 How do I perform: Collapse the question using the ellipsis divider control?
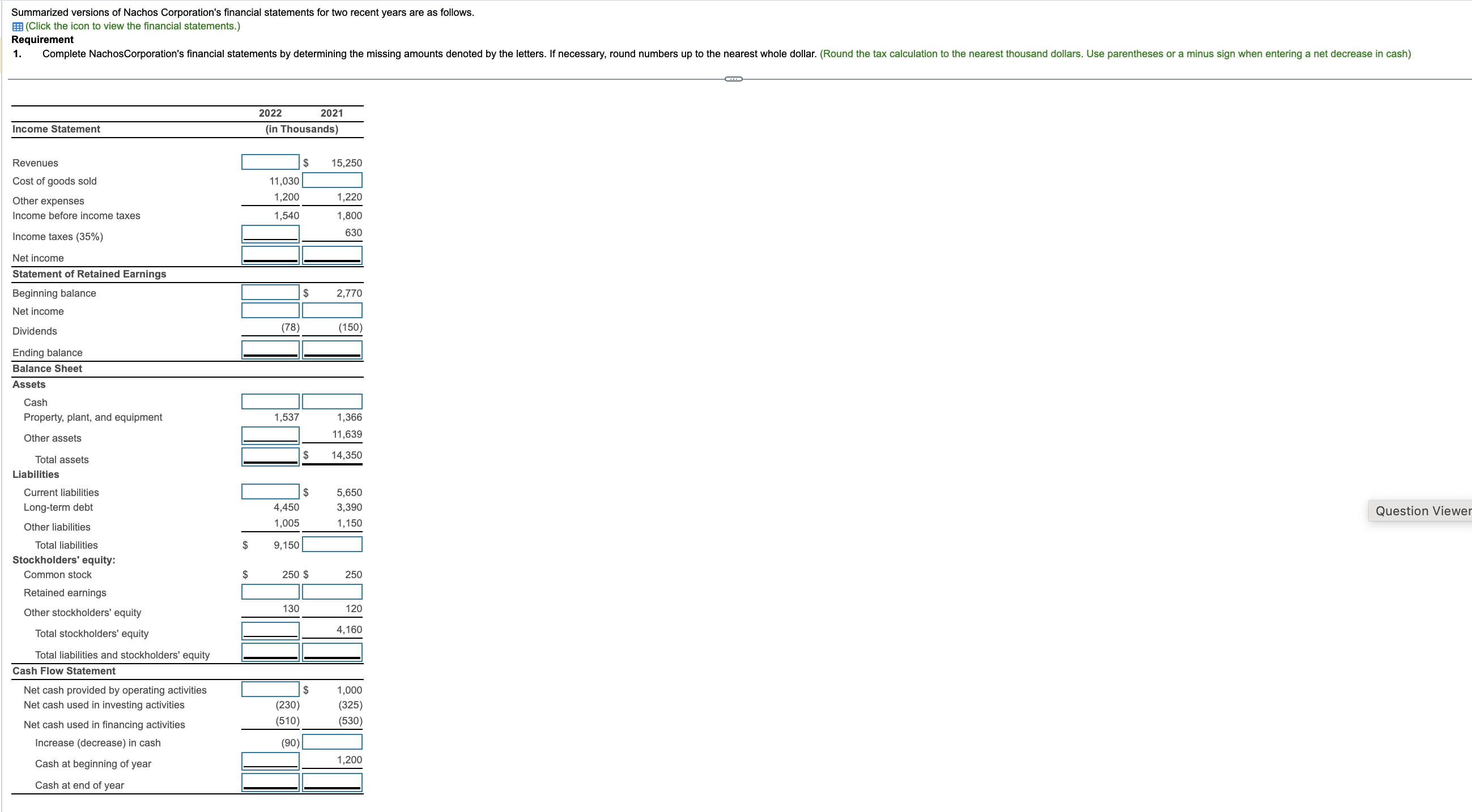click(x=734, y=78)
